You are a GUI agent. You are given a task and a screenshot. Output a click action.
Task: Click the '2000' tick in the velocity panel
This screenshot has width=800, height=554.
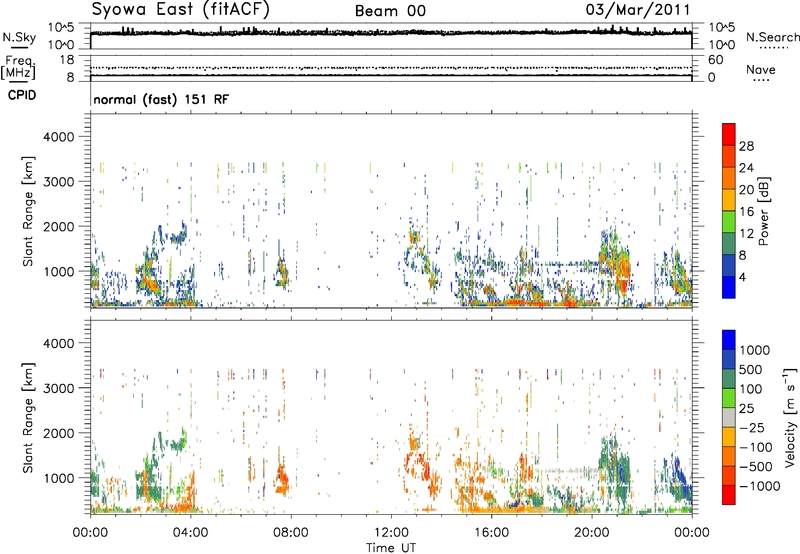pos(59,433)
